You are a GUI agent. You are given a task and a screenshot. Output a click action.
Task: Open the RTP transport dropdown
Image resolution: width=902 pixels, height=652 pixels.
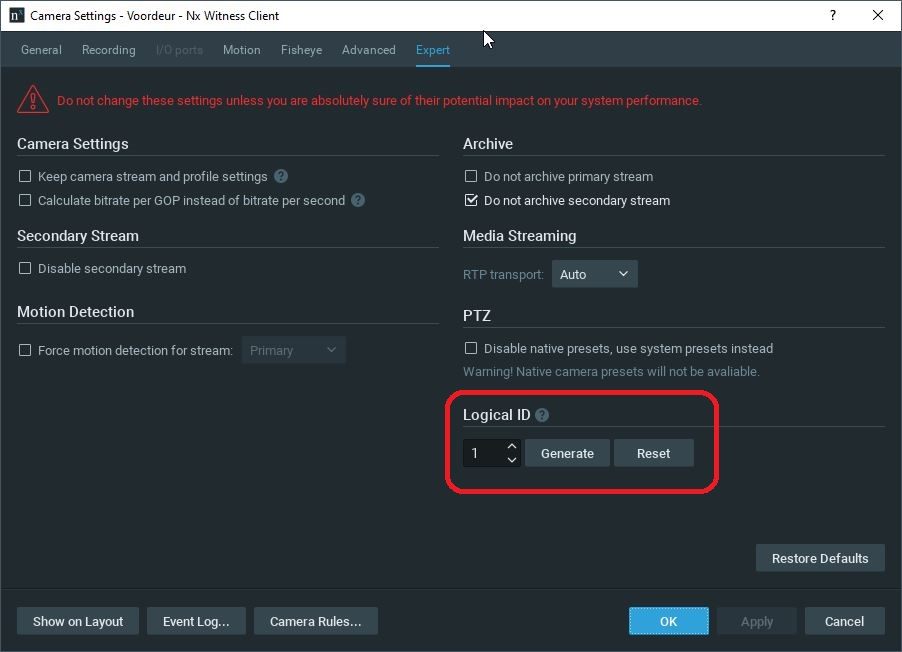coord(594,274)
